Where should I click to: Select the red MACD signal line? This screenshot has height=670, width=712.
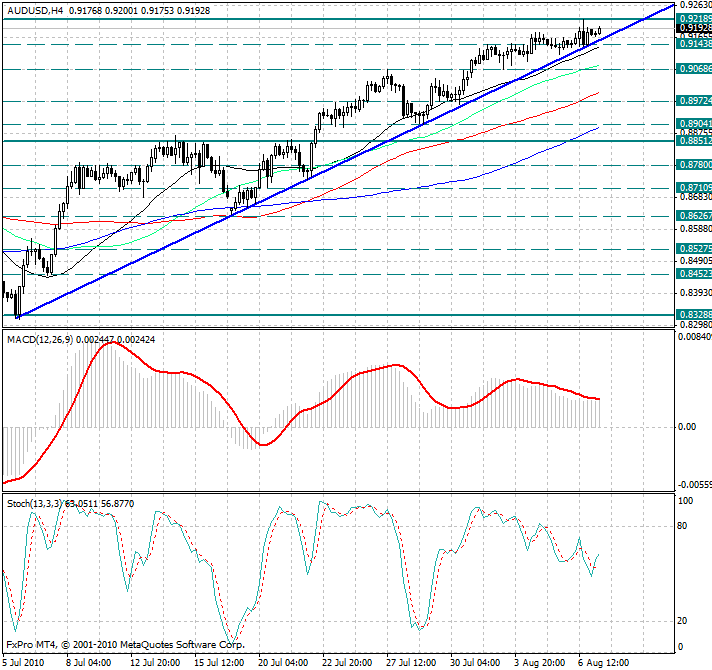point(301,413)
